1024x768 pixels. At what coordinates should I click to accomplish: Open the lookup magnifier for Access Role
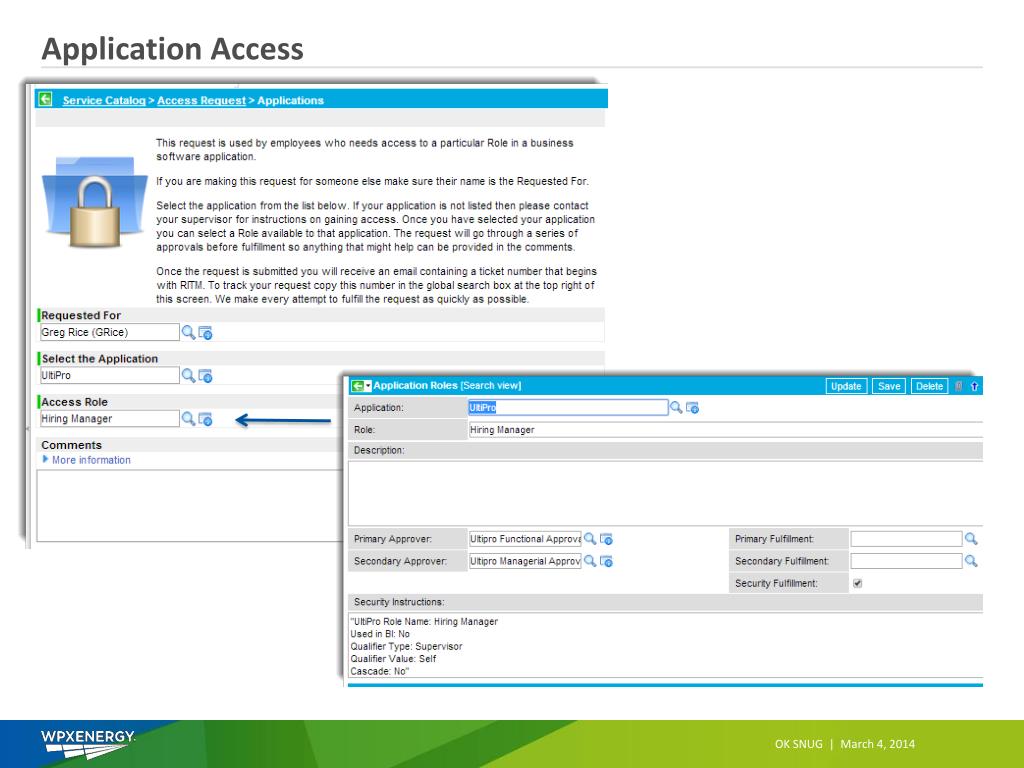[x=188, y=419]
